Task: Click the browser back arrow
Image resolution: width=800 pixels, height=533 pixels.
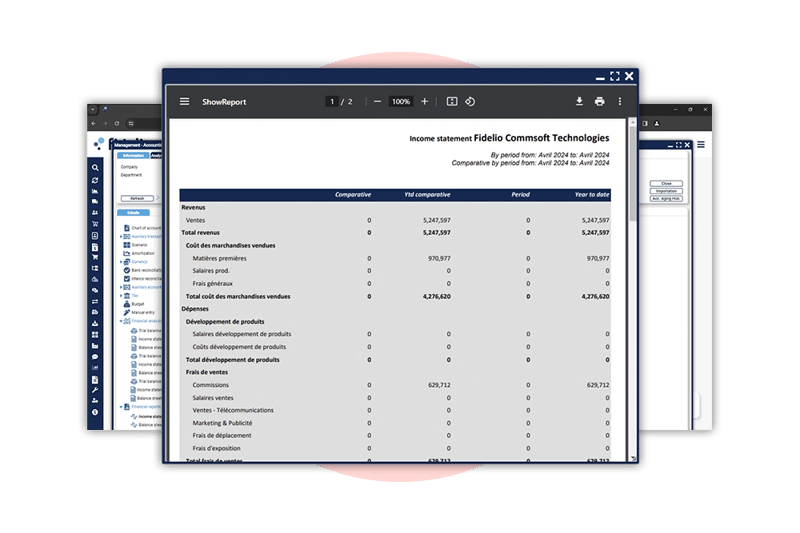Action: pyautogui.click(x=93, y=123)
